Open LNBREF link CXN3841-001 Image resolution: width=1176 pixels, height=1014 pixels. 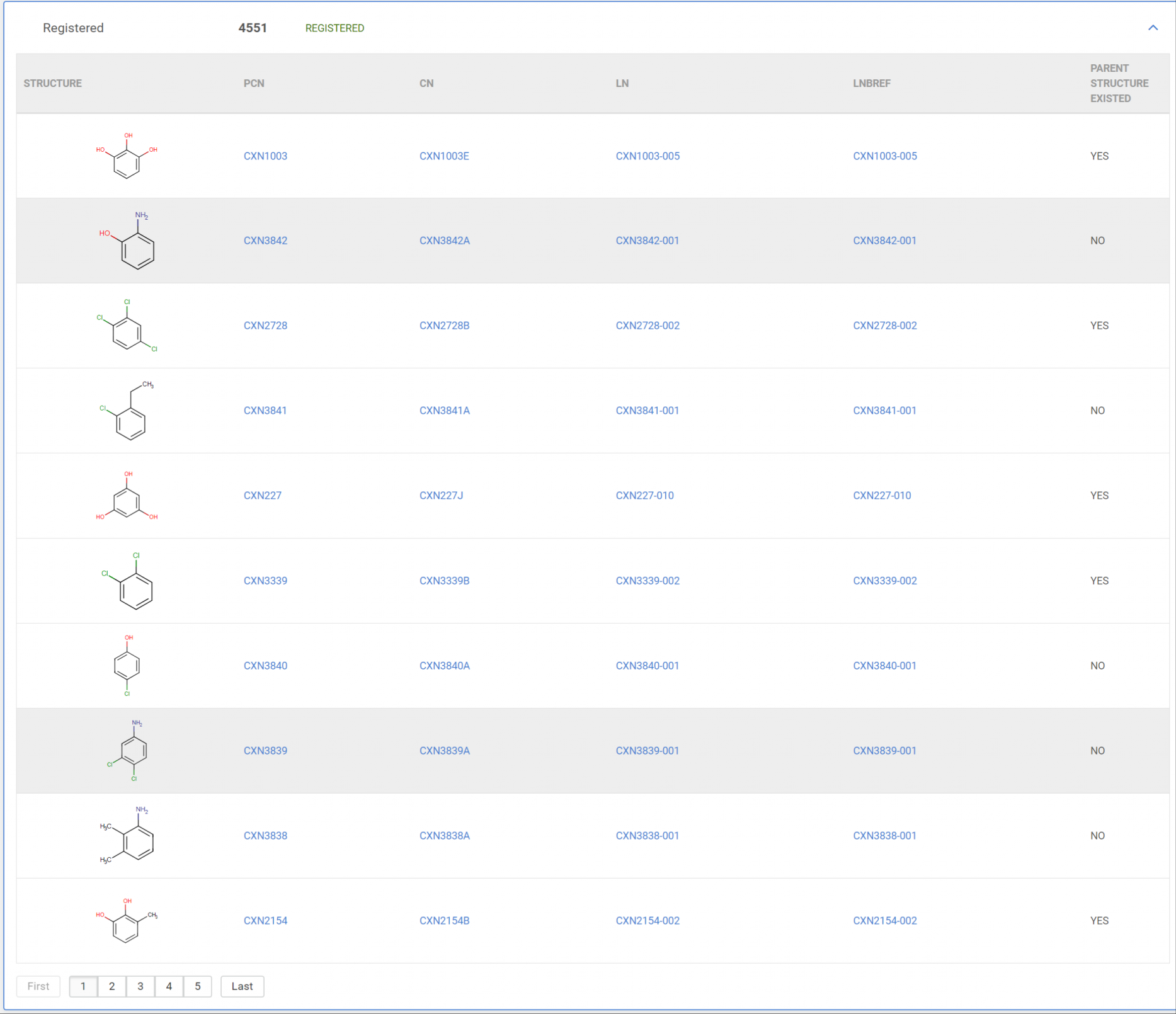[884, 411]
